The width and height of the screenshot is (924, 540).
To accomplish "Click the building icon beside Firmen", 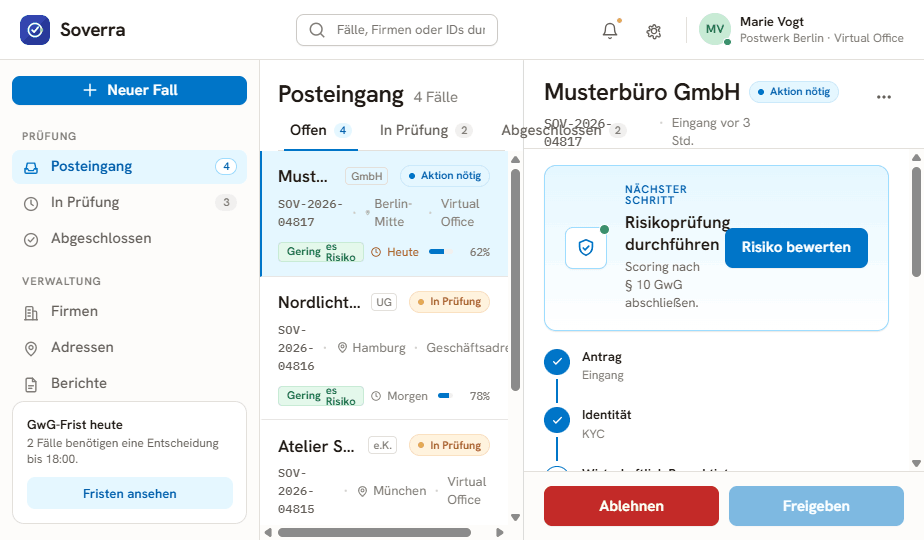I will 31,312.
